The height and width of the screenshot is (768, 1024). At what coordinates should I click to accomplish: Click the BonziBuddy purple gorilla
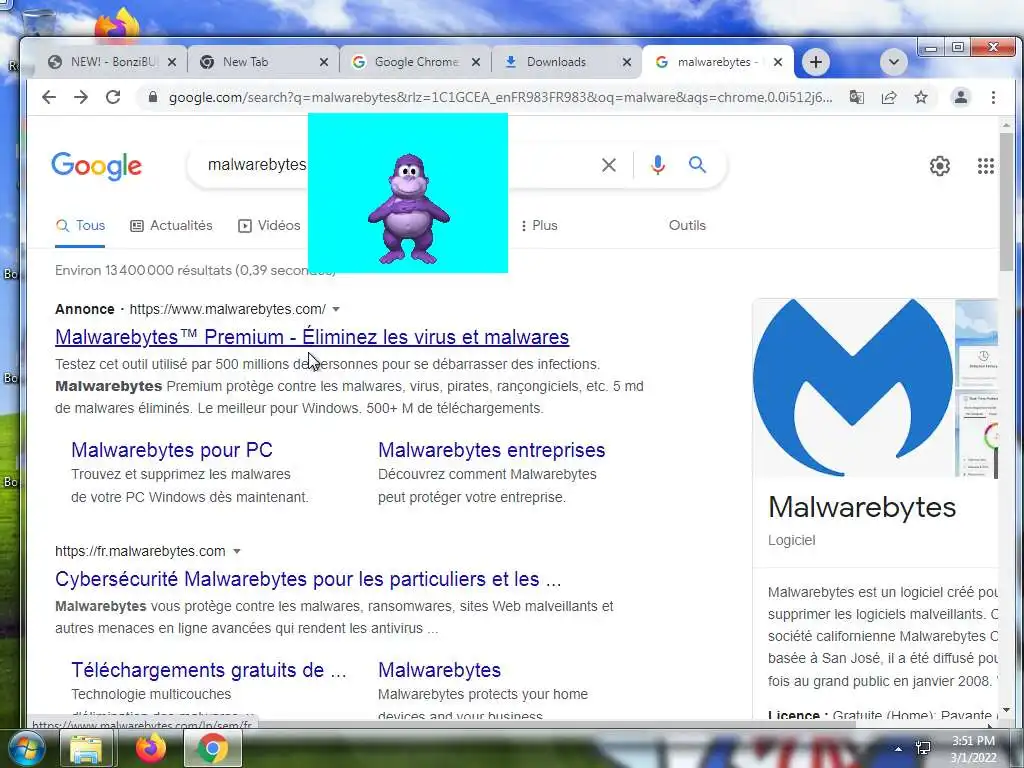point(408,209)
